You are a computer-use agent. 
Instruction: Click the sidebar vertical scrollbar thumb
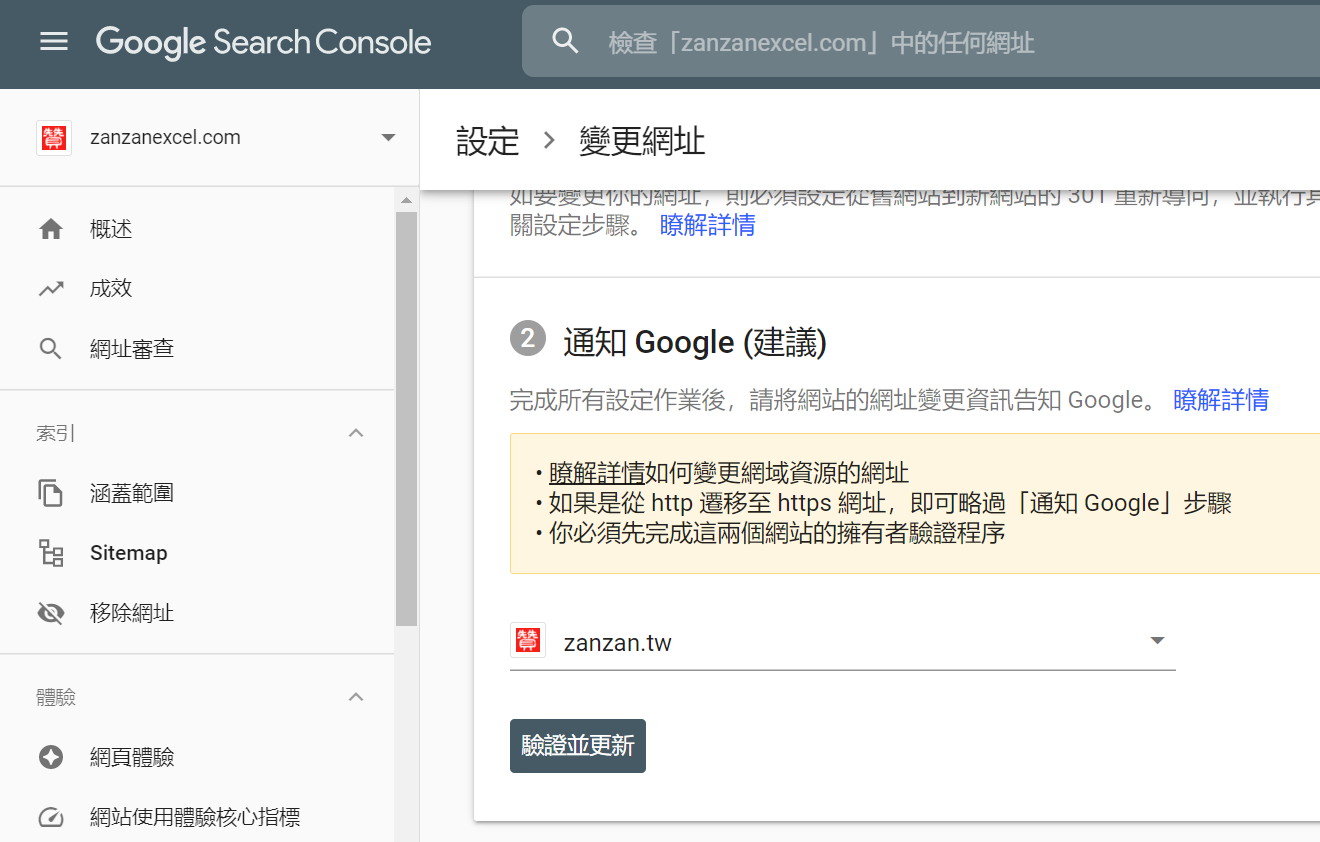406,418
